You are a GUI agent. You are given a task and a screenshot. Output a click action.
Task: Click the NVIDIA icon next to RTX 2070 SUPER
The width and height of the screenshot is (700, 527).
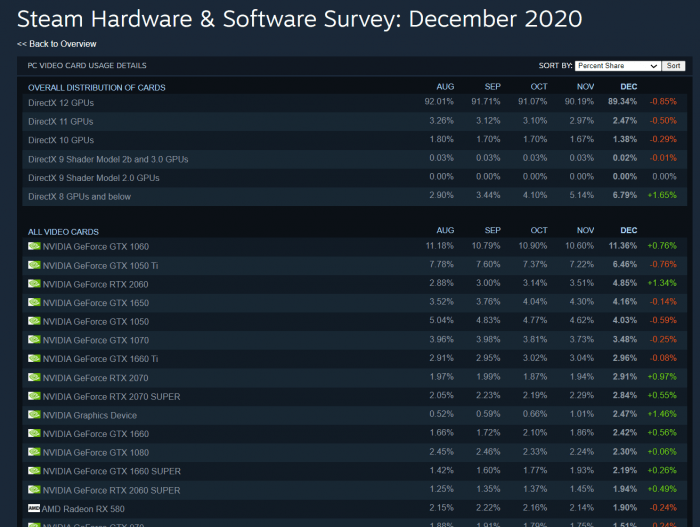[34, 396]
